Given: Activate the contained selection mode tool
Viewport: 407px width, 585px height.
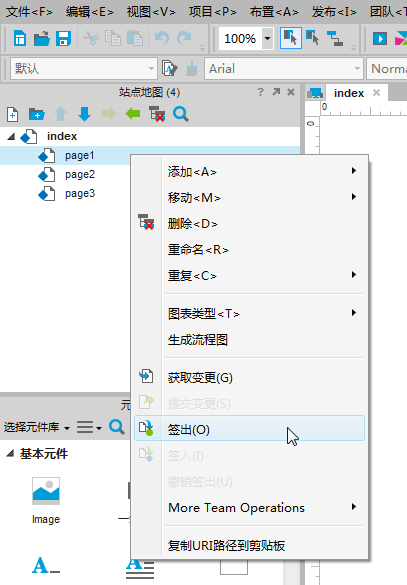Looking at the screenshot, I should (x=312, y=38).
